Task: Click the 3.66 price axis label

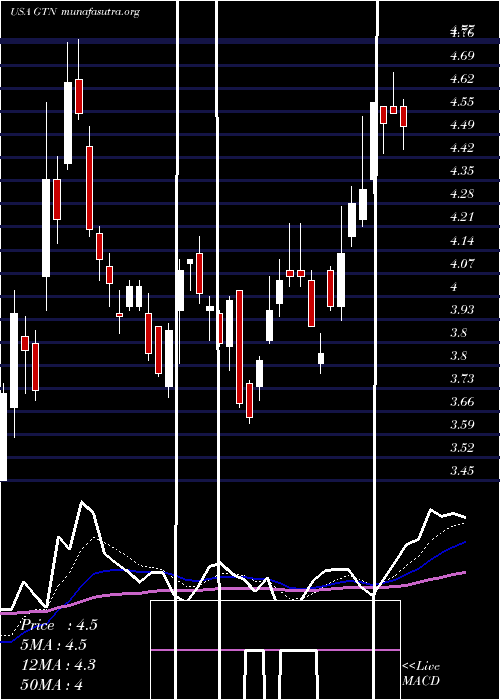Action: 462,402
